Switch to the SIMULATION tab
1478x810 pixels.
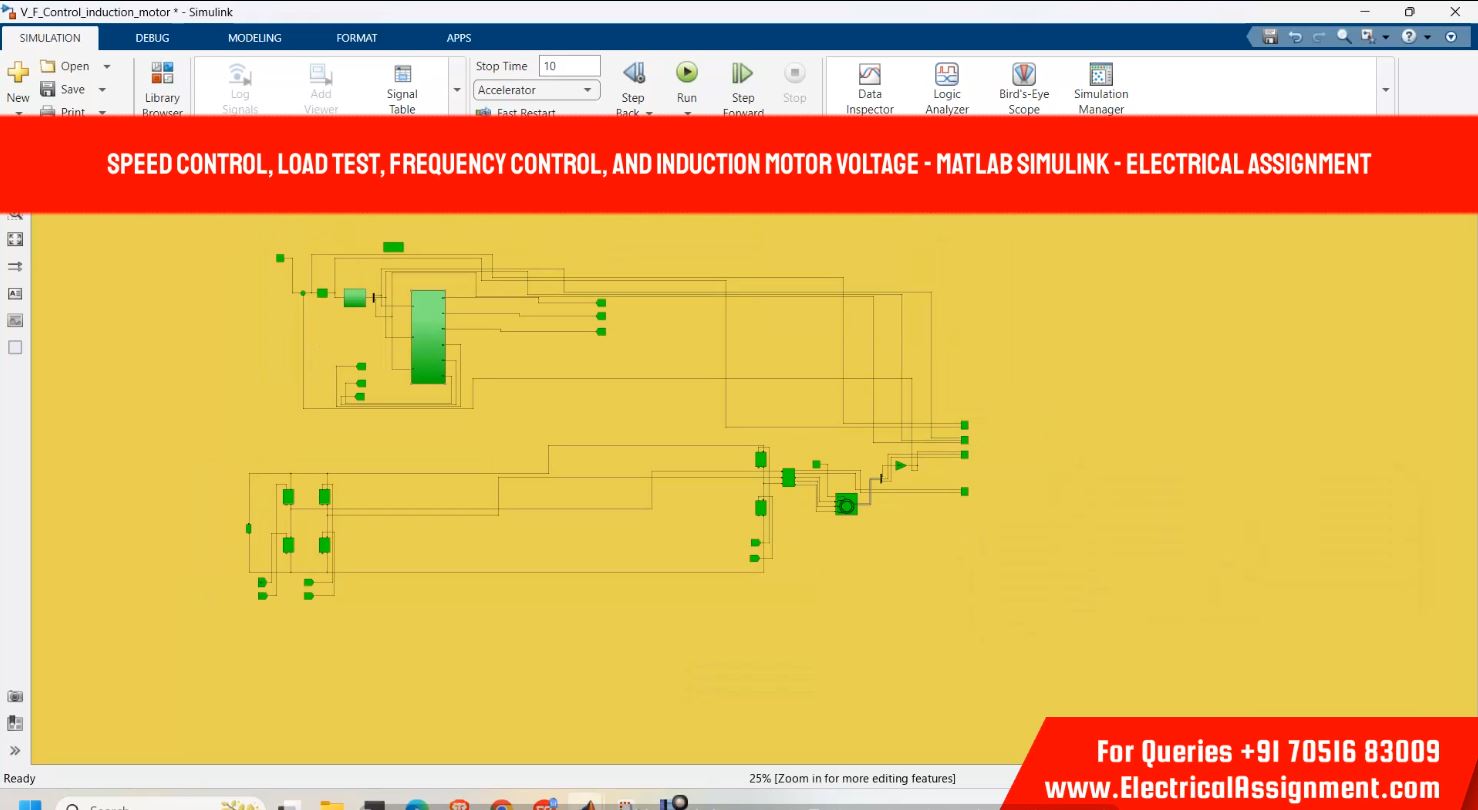50,38
